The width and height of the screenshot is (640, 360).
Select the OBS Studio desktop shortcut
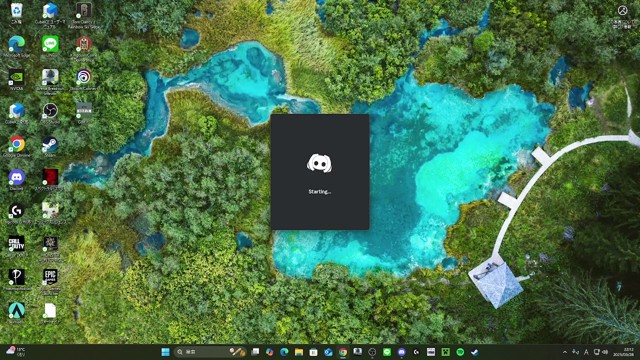pyautogui.click(x=50, y=113)
